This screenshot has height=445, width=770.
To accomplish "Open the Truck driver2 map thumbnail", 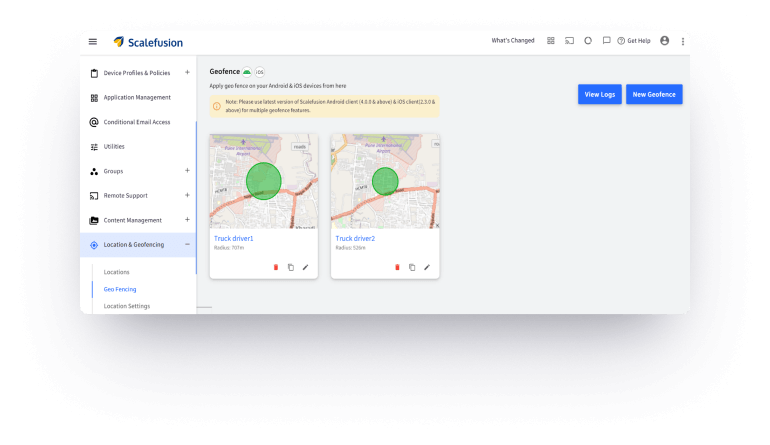I will 385,181.
